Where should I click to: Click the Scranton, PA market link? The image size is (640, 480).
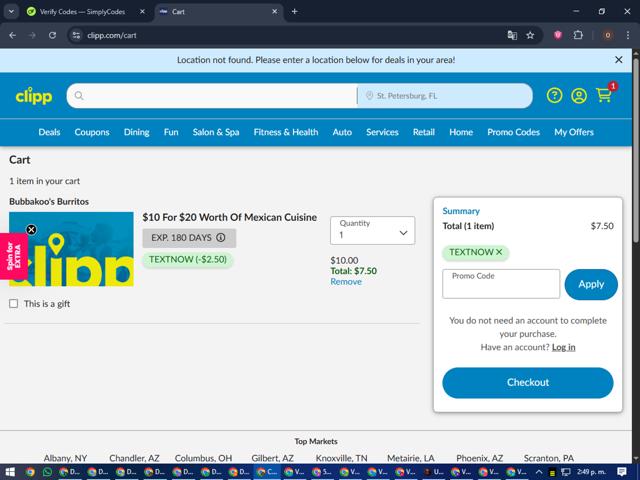coord(549,458)
